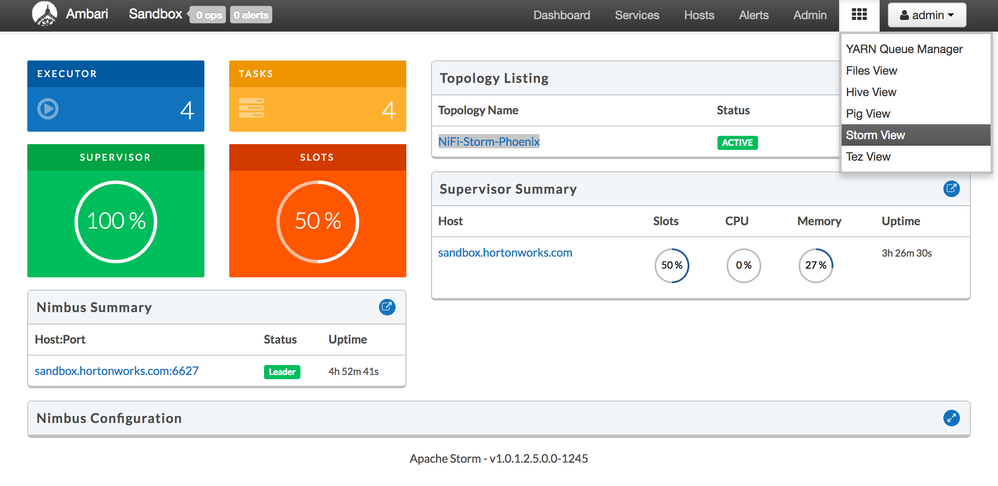998x486 pixels.
Task: Switch to the Services tab
Action: [x=637, y=15]
